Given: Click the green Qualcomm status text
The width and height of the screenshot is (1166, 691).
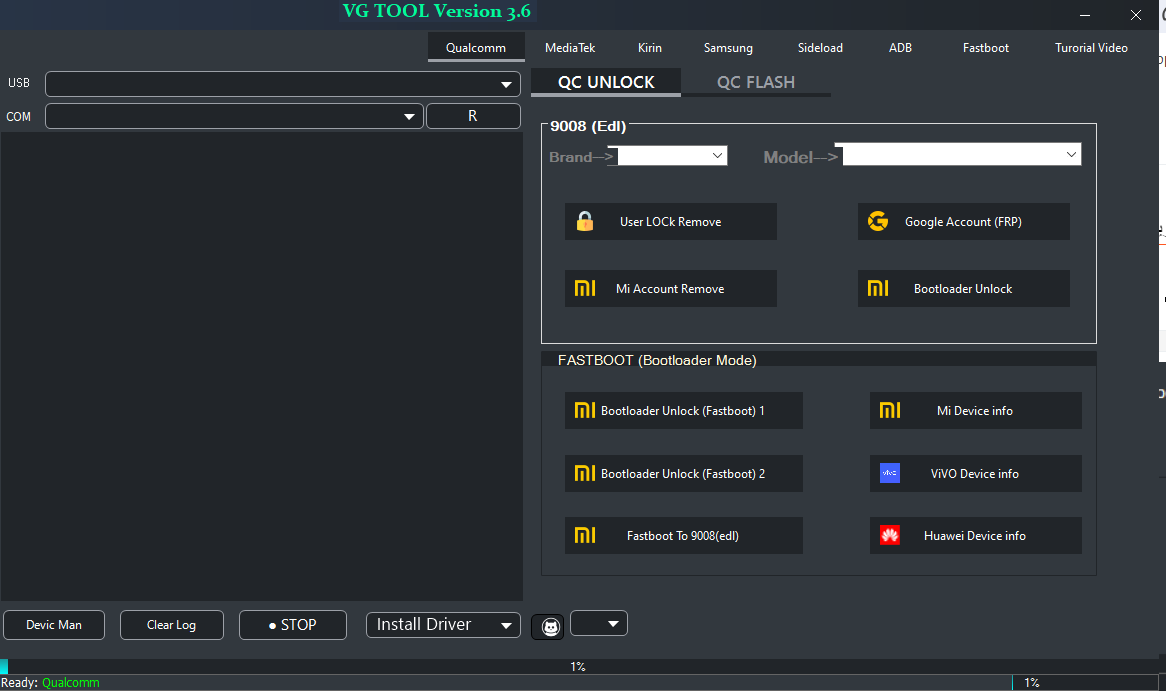Looking at the screenshot, I should coord(71,683).
